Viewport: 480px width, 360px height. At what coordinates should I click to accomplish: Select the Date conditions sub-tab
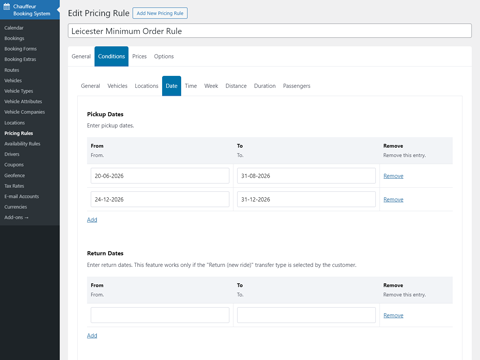171,86
